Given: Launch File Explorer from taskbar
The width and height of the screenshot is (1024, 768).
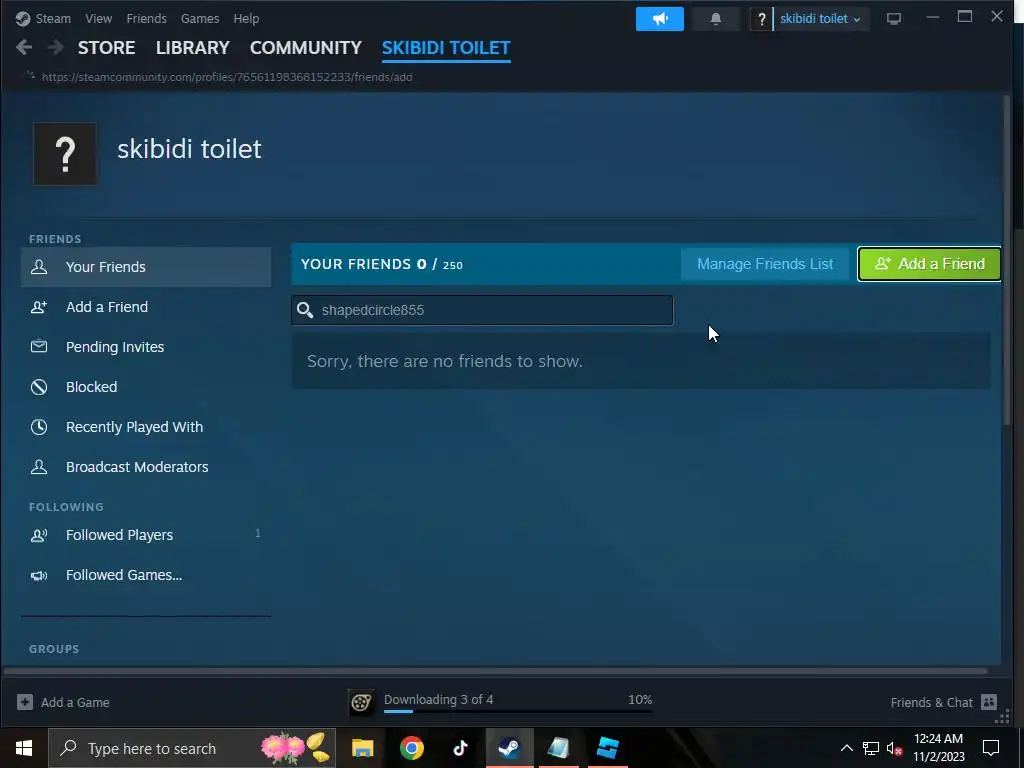Looking at the screenshot, I should [362, 748].
